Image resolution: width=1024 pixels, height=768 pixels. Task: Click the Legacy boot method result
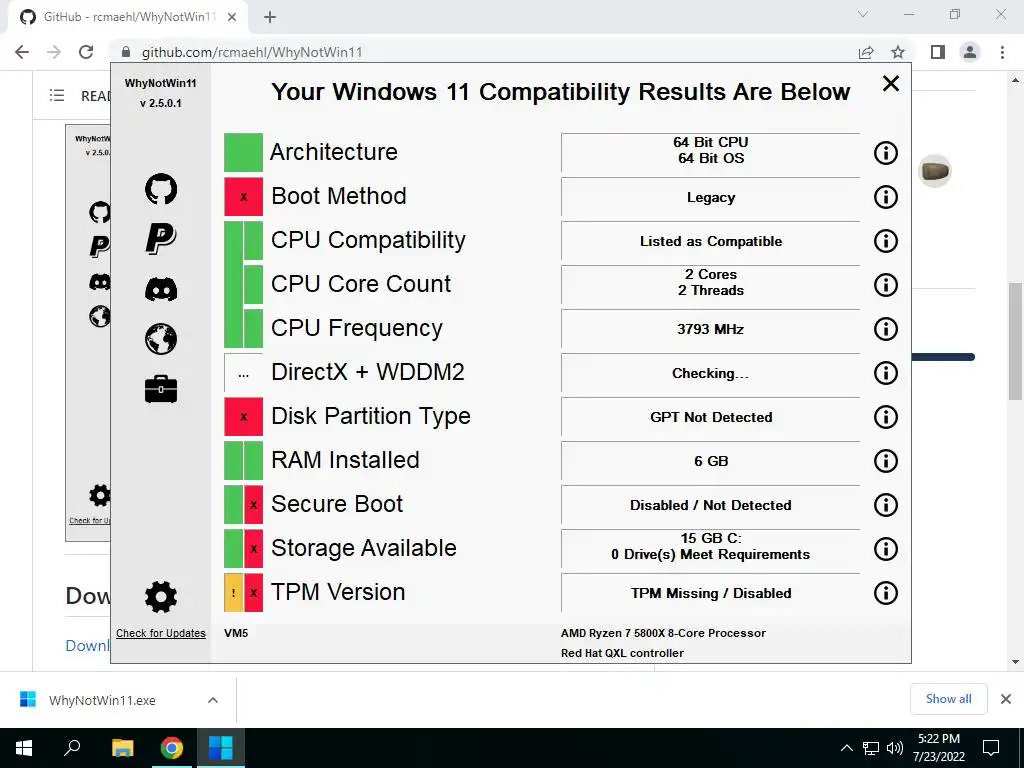click(711, 197)
